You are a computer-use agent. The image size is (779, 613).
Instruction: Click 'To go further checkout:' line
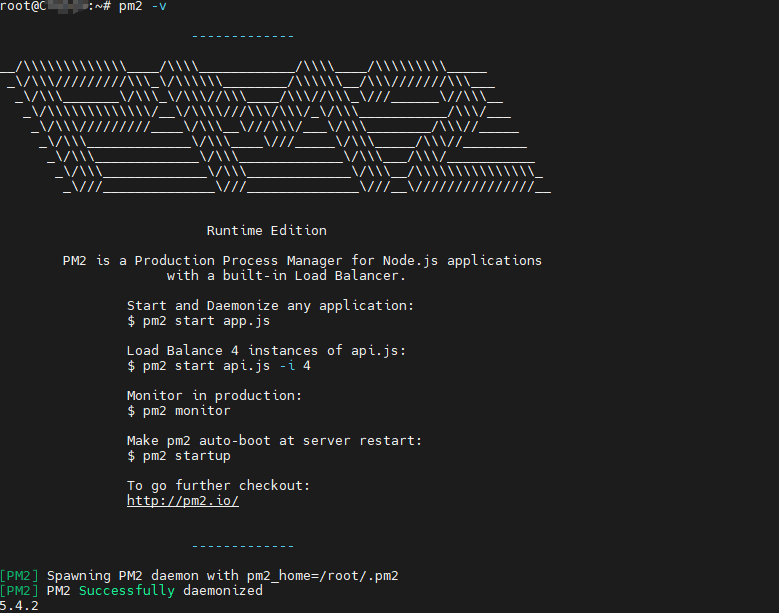coord(218,486)
